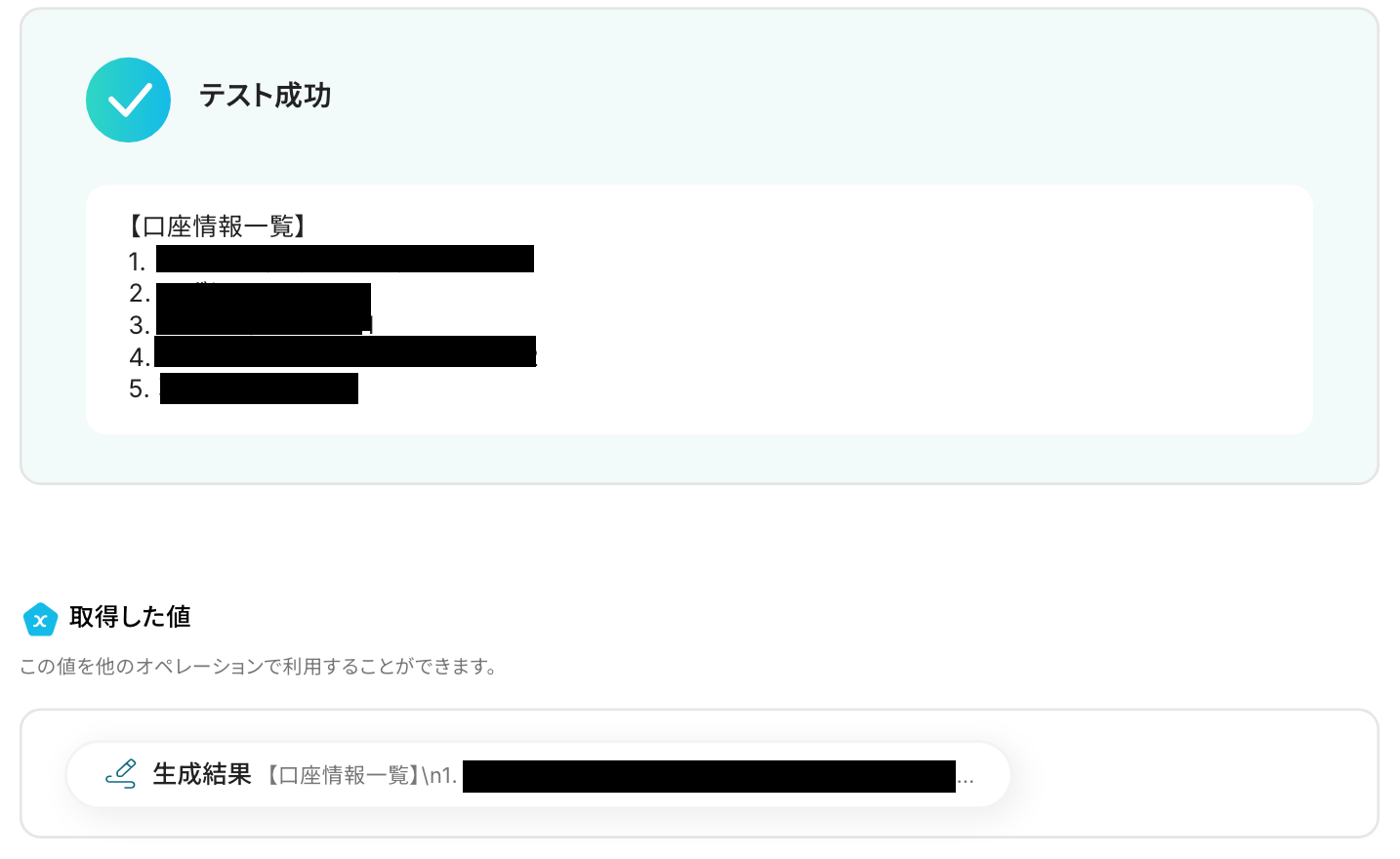Click the trailing ellipsis in the 生成結果 pill

click(x=966, y=779)
